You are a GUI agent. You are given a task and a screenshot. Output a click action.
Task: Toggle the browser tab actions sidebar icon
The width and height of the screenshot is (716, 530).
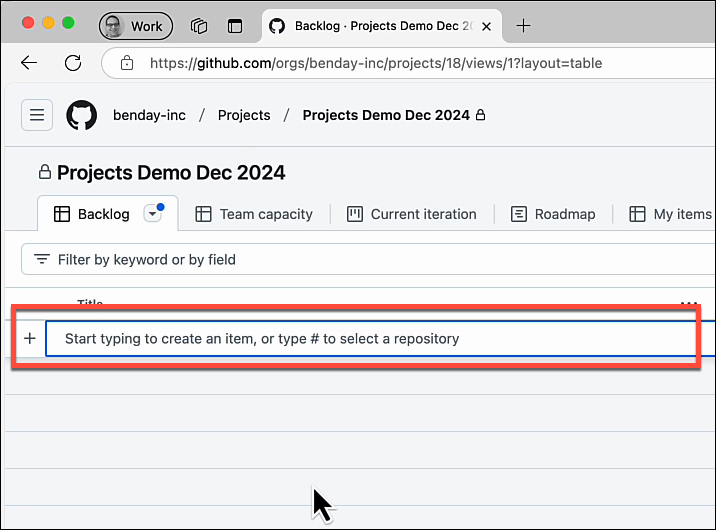(x=235, y=26)
